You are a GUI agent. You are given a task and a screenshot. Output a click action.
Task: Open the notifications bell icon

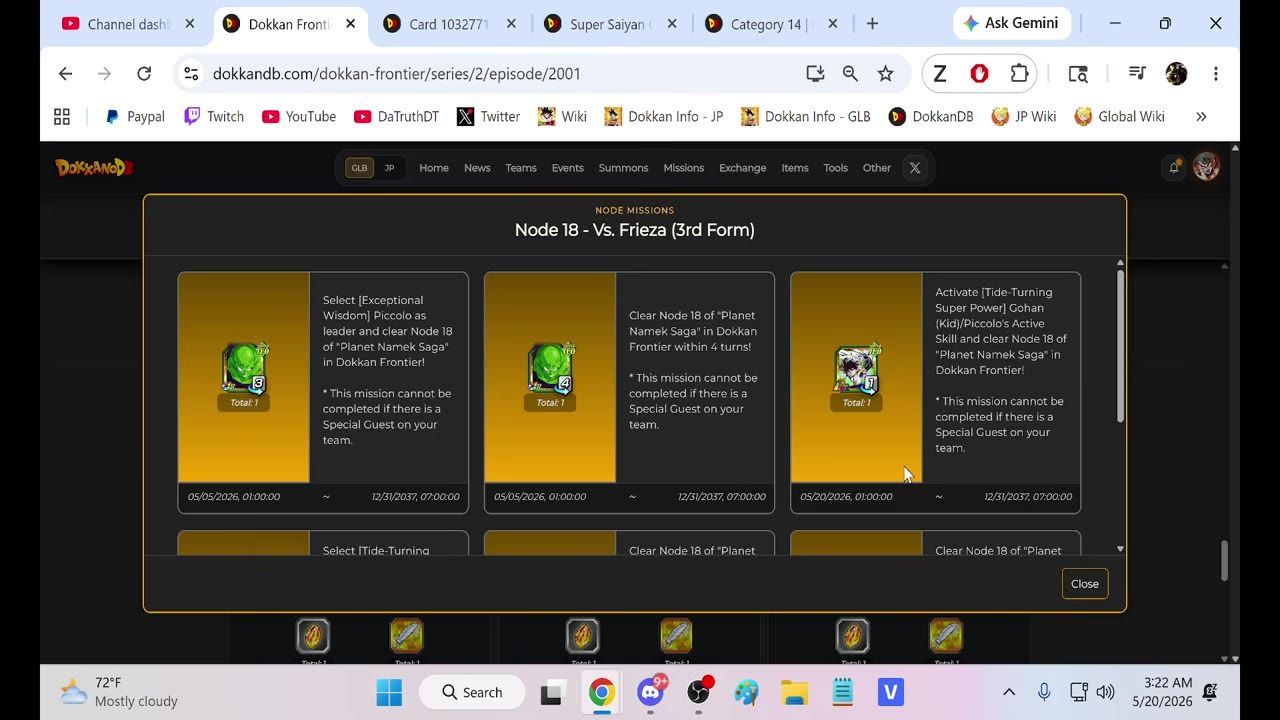(1174, 168)
